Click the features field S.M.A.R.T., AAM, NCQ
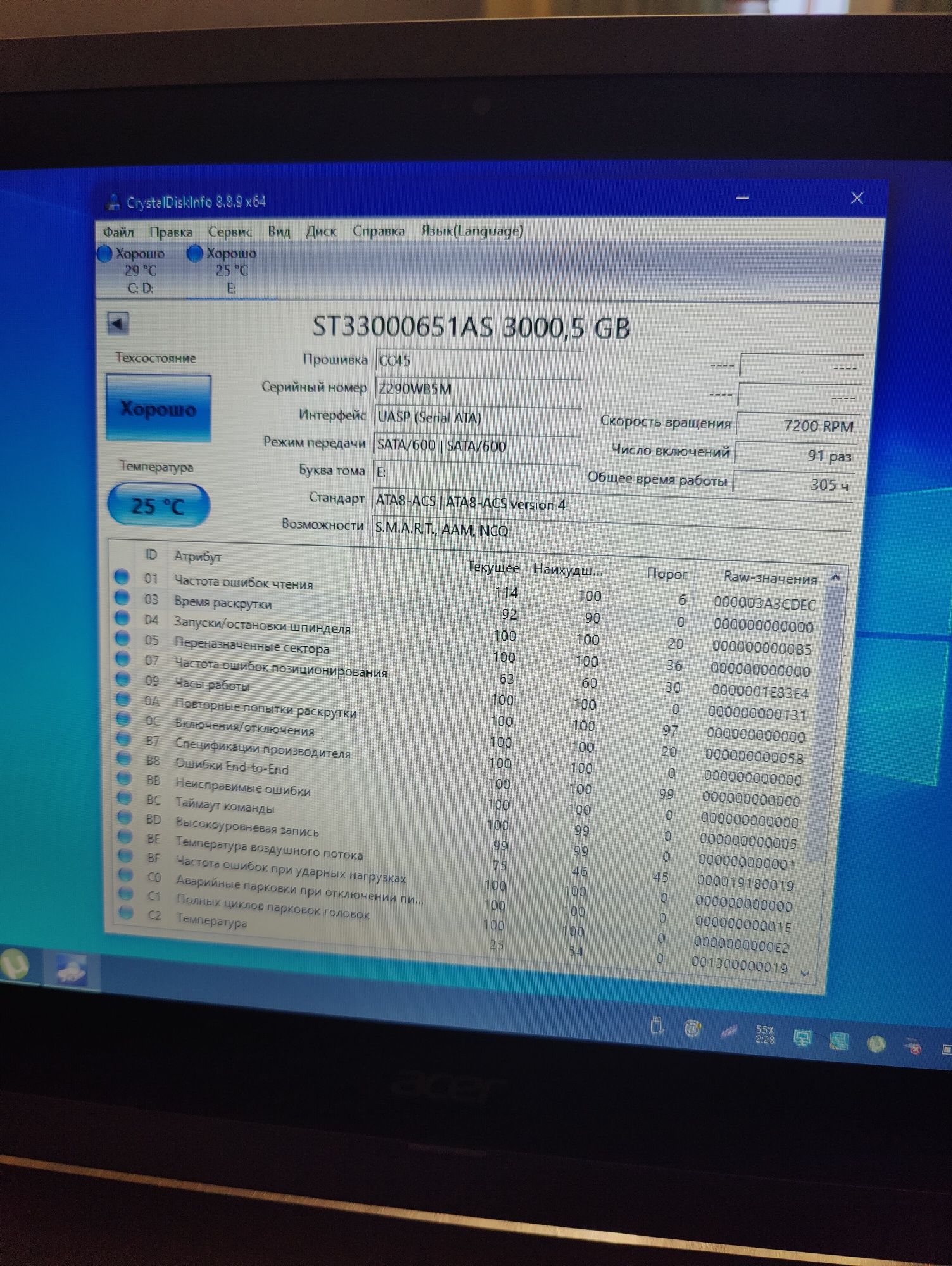952x1266 pixels. [611, 529]
